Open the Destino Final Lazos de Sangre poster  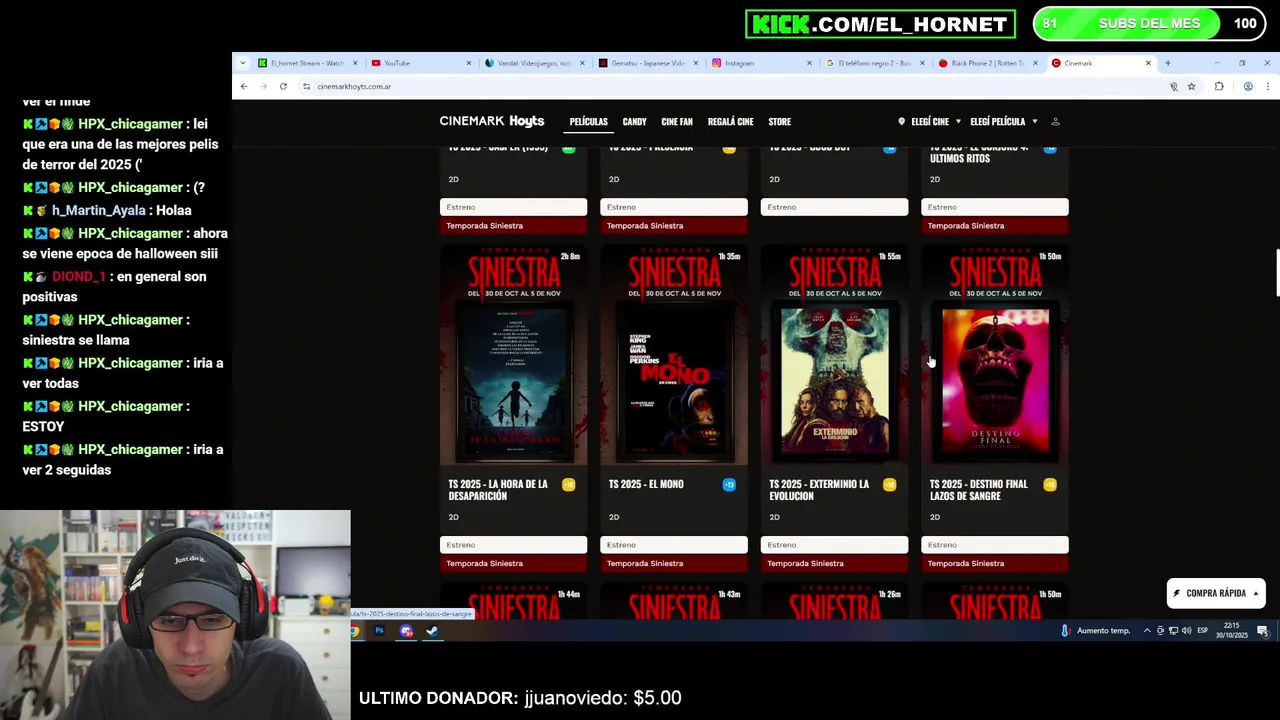(995, 357)
